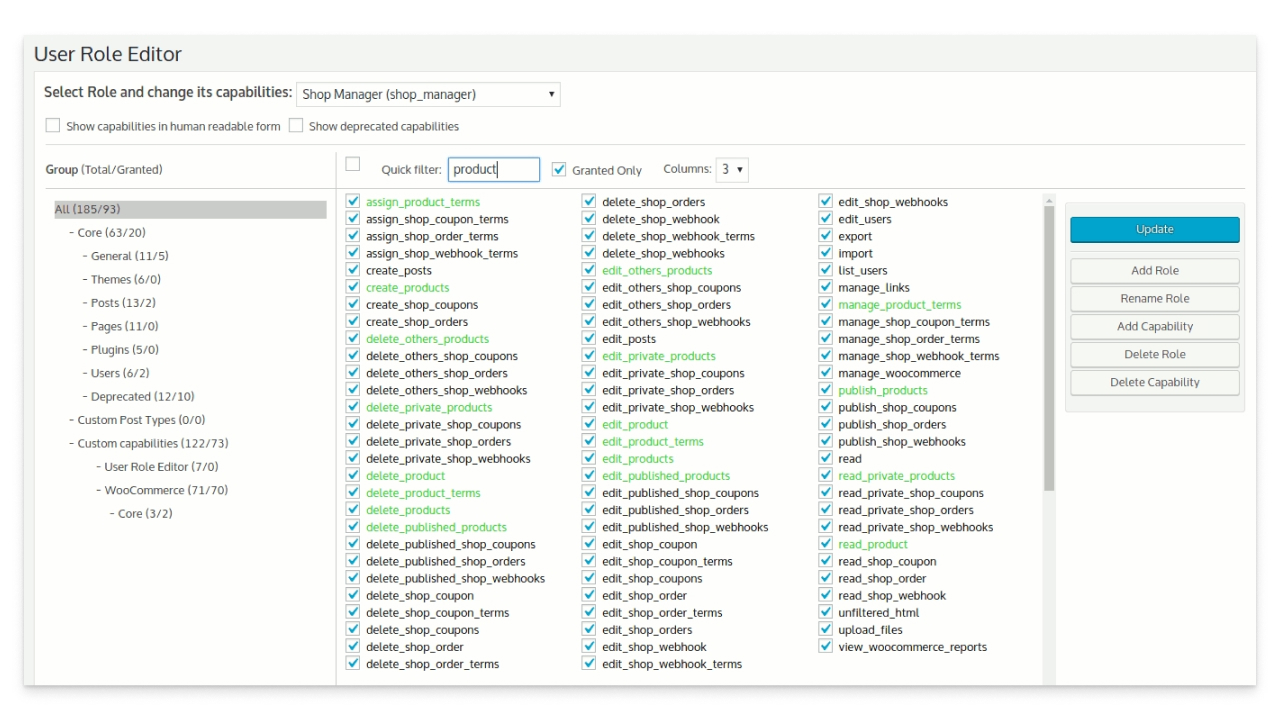Tick the select-all checkbox beside Quick filter
The width and height of the screenshot is (1280, 720).
(x=353, y=165)
